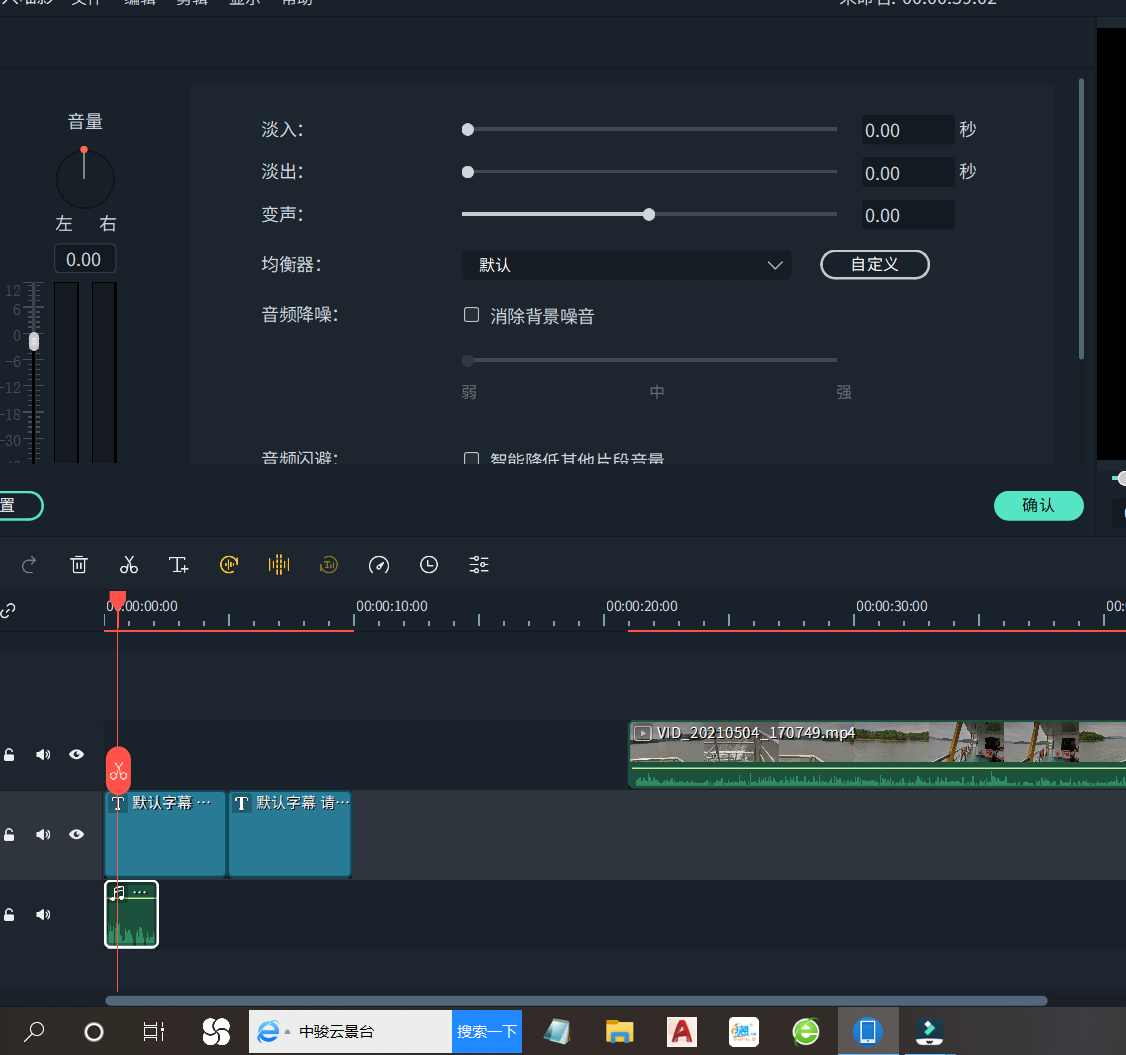Delete the selected clip with trash icon

pos(79,565)
